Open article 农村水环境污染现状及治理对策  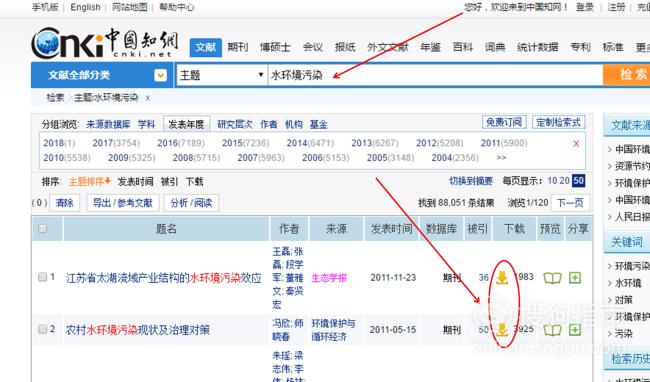[x=138, y=330]
